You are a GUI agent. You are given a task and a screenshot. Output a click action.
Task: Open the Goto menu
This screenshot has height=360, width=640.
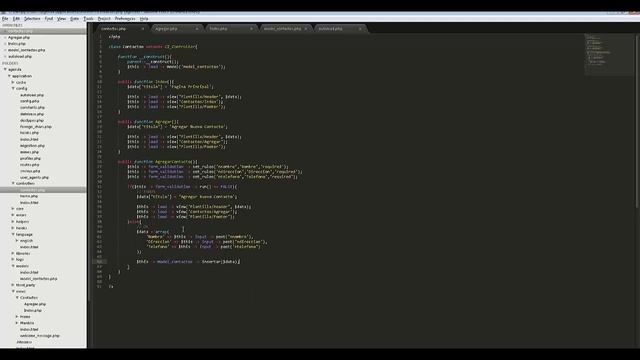[74, 19]
